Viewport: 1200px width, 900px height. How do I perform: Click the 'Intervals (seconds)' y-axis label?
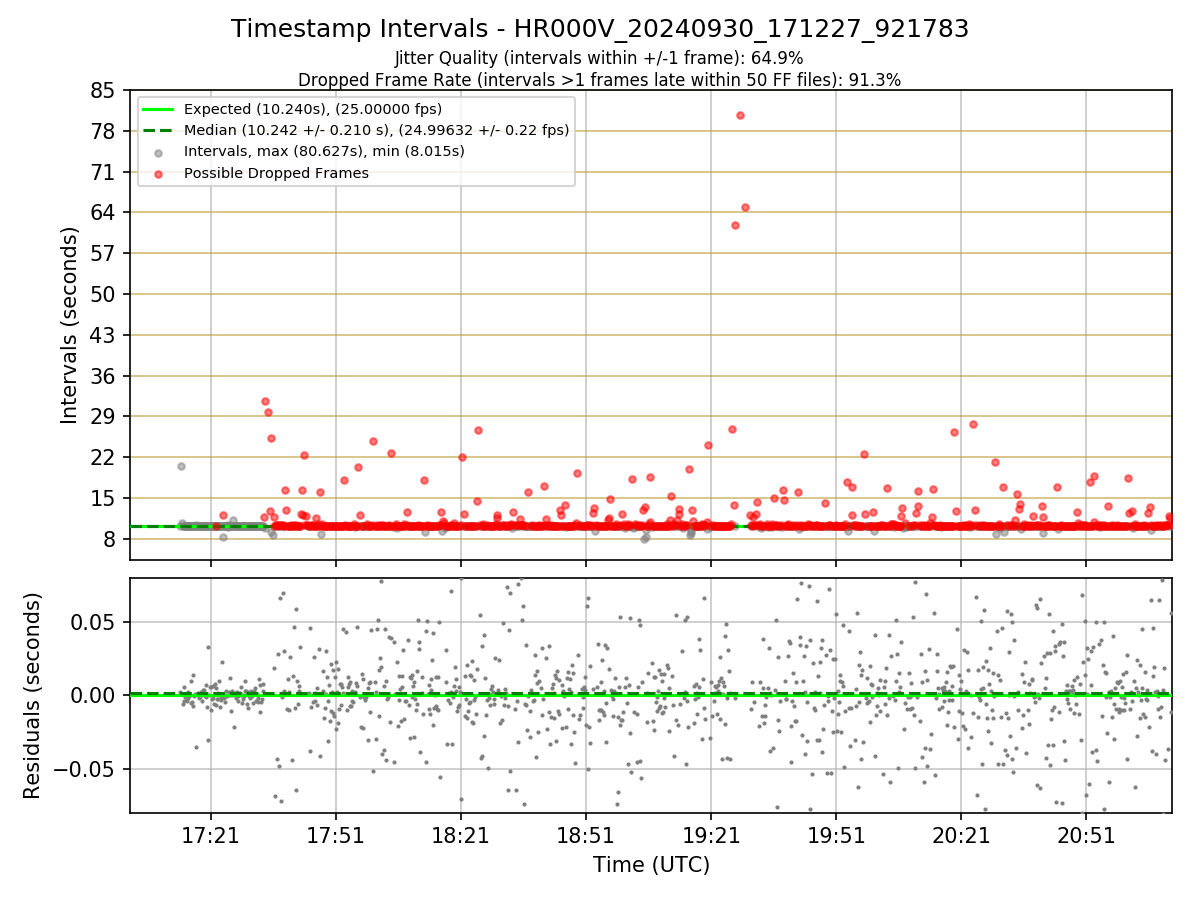coord(69,325)
